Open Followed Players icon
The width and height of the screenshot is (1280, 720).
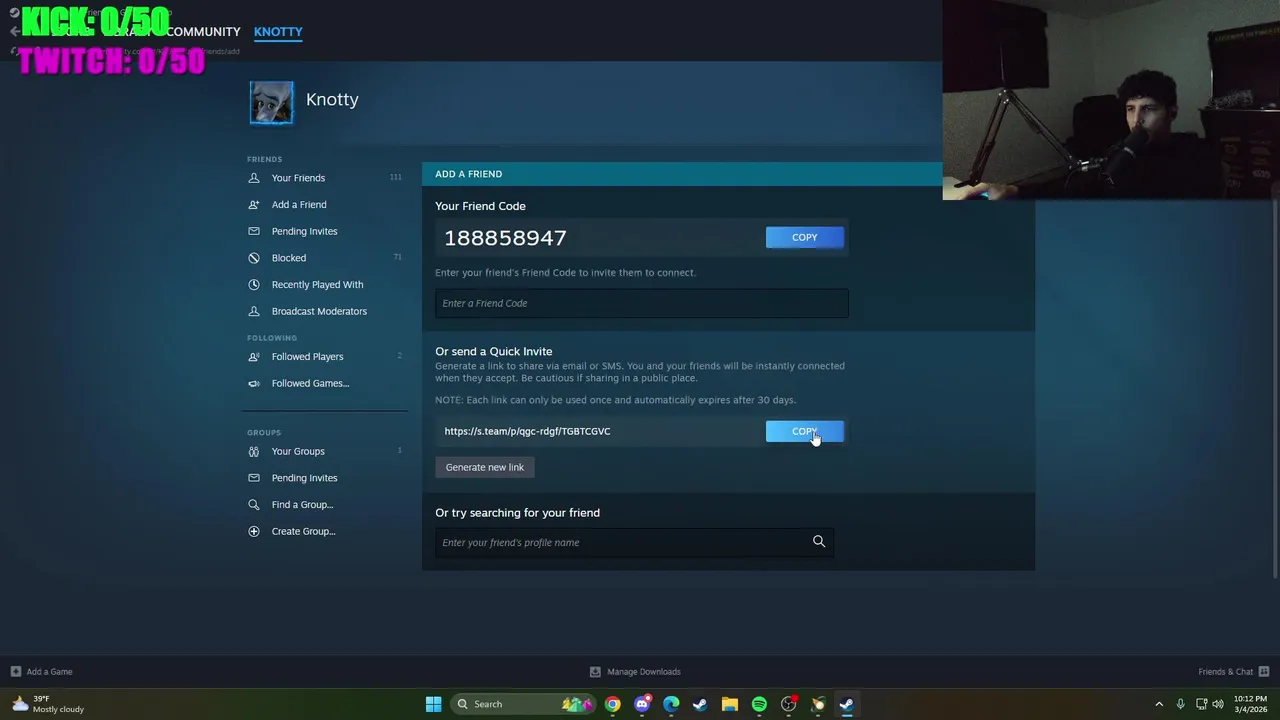click(x=254, y=357)
